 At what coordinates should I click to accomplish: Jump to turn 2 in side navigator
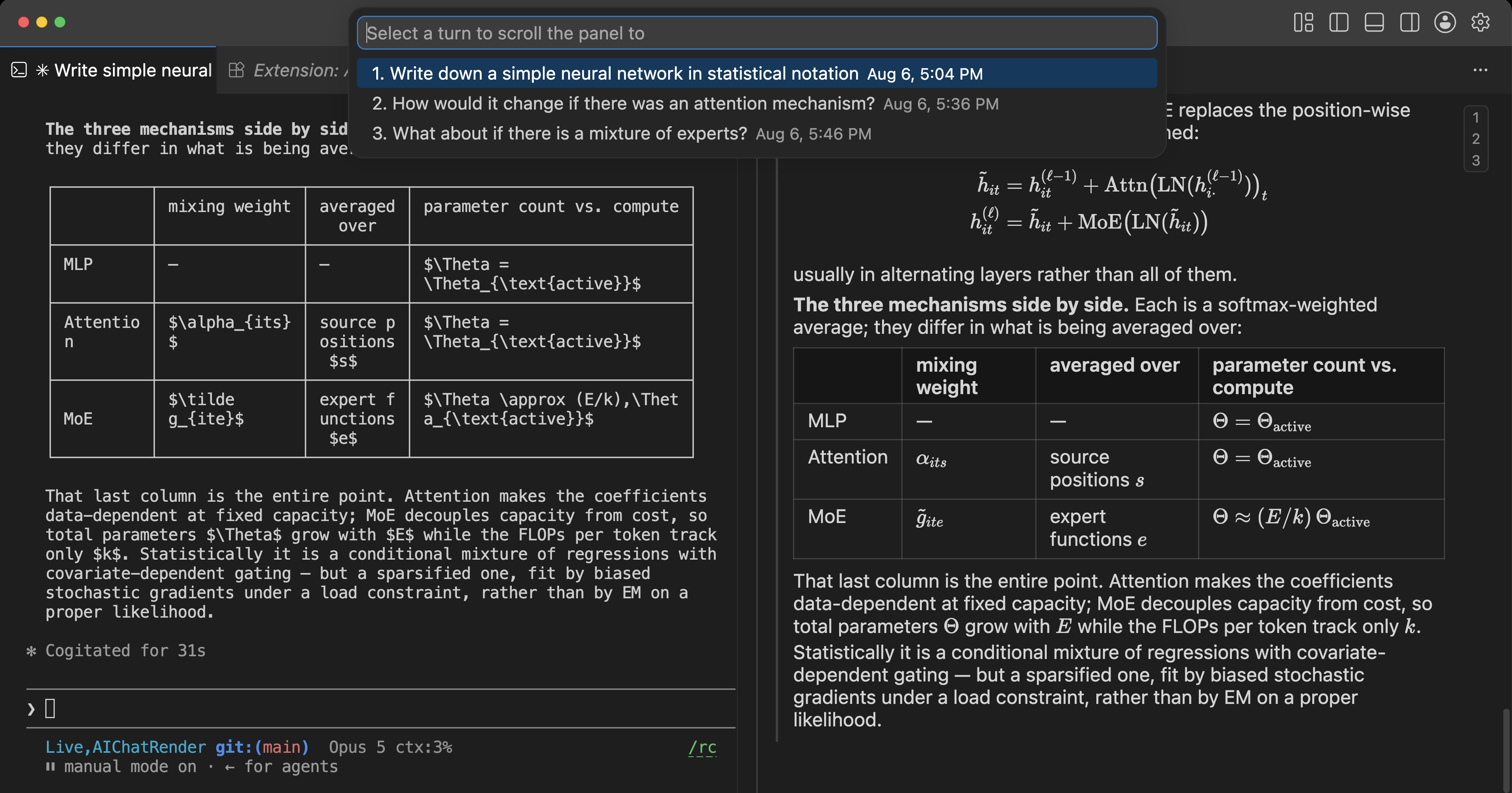1476,139
